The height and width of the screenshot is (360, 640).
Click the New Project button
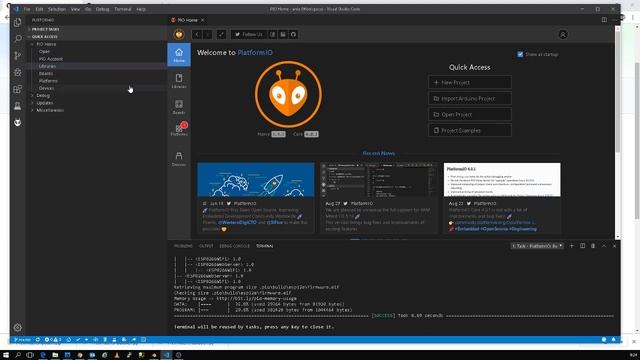[470, 82]
